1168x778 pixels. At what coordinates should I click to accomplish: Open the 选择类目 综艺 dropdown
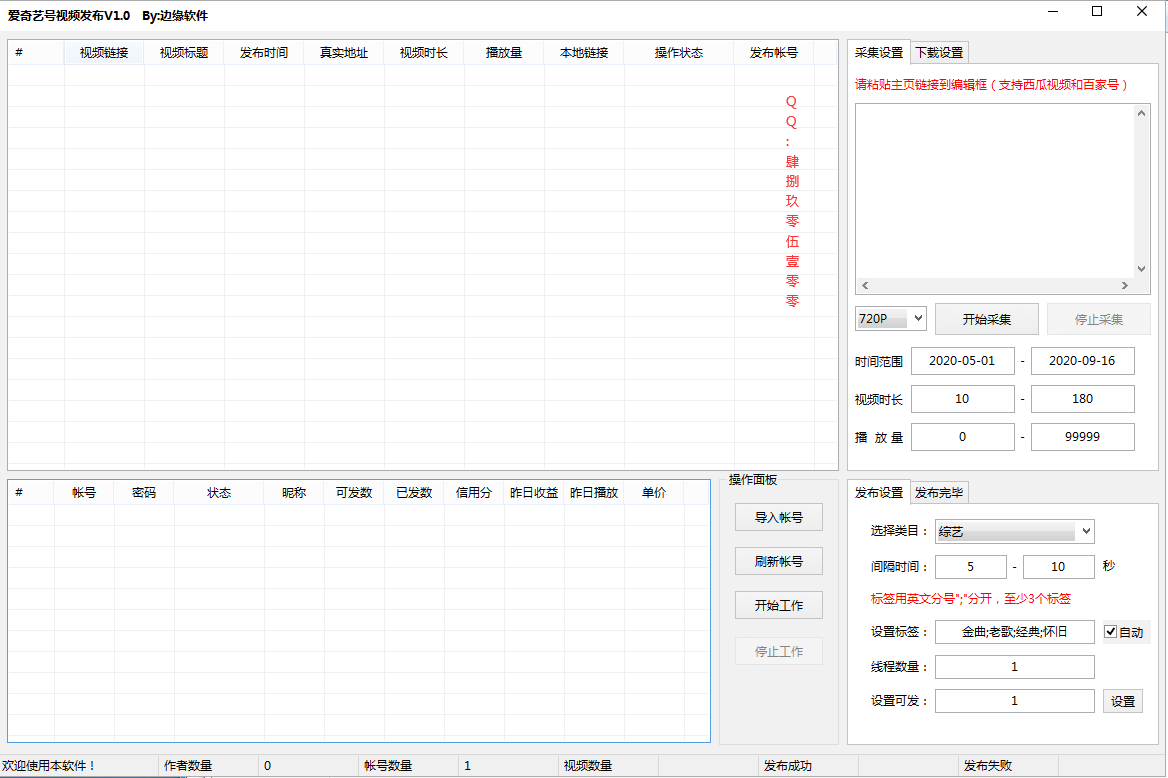(x=1015, y=531)
